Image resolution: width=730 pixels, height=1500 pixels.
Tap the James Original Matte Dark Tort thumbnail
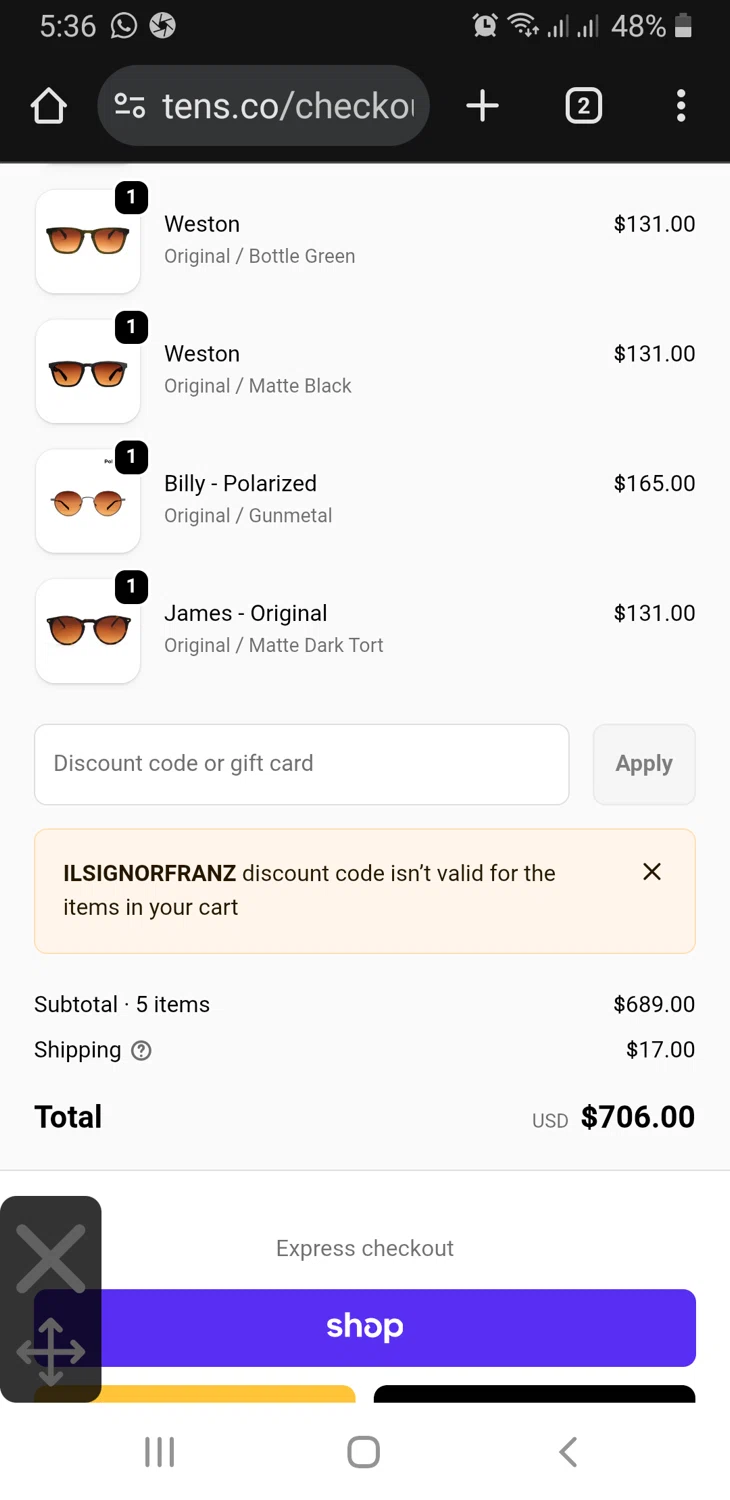pyautogui.click(x=88, y=631)
